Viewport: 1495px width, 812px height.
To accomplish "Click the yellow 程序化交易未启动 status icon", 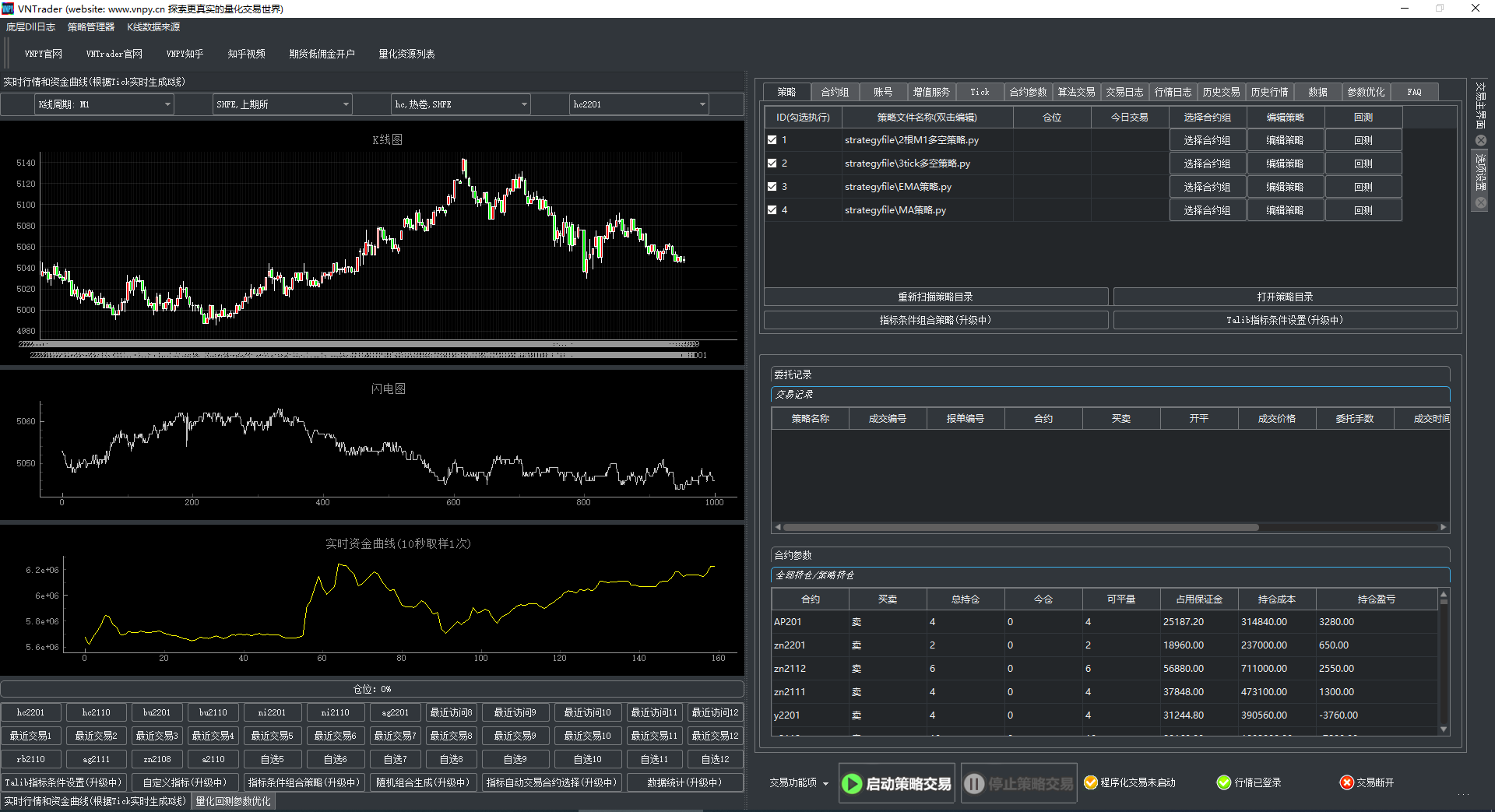I will click(x=1090, y=783).
